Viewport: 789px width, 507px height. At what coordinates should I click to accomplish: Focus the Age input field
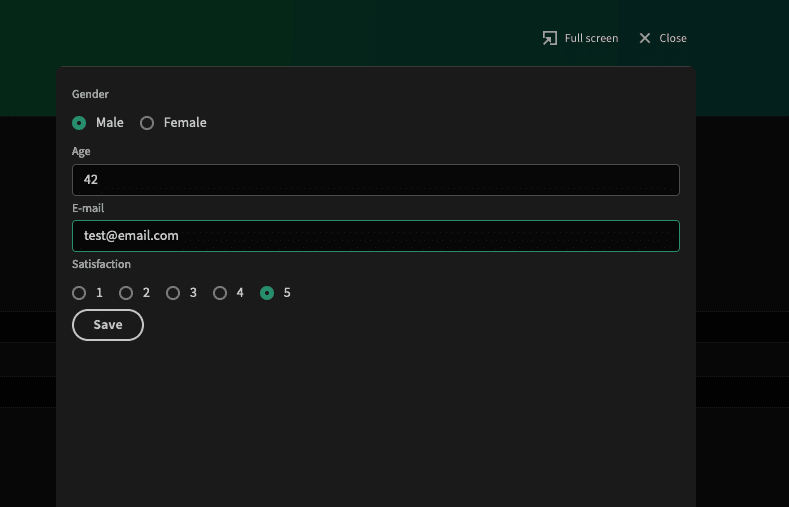[x=376, y=180]
